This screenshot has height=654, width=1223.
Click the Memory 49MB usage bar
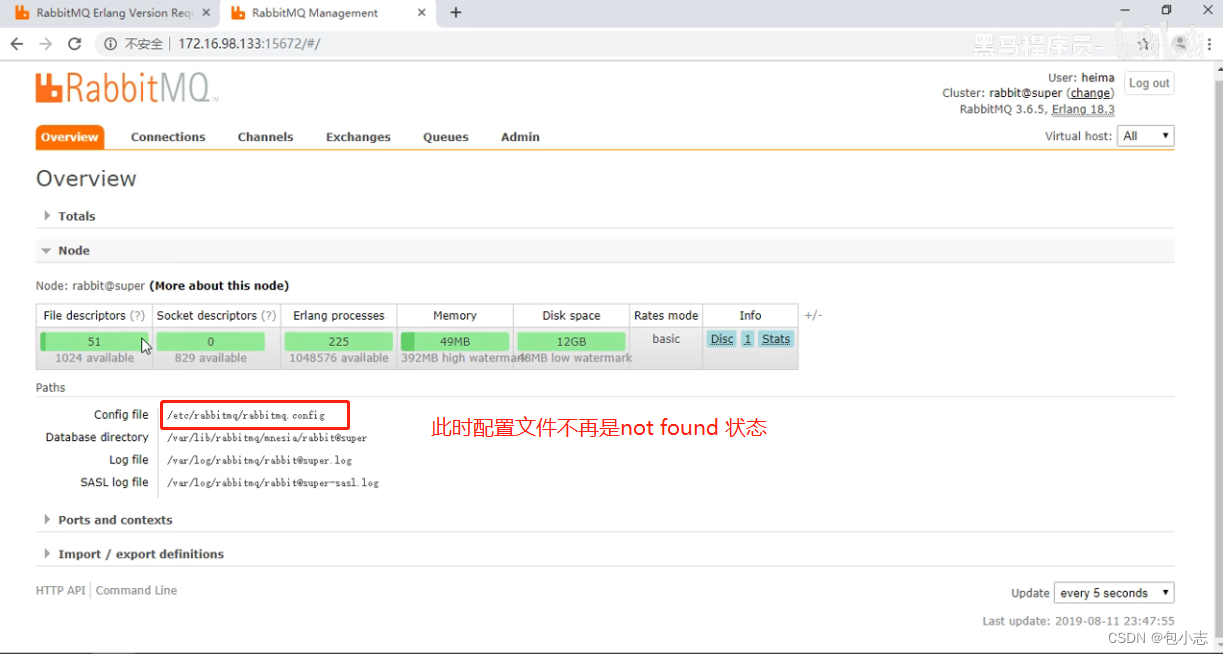point(455,342)
